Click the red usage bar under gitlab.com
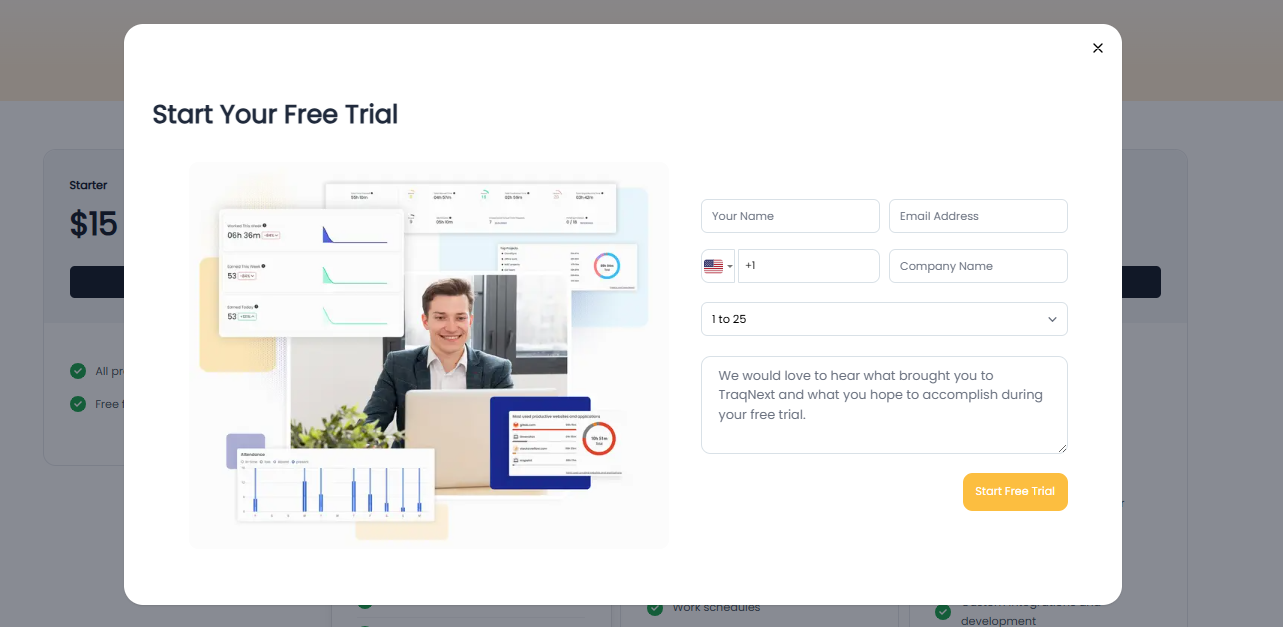Screen dimensions: 1283x627 click(x=544, y=430)
